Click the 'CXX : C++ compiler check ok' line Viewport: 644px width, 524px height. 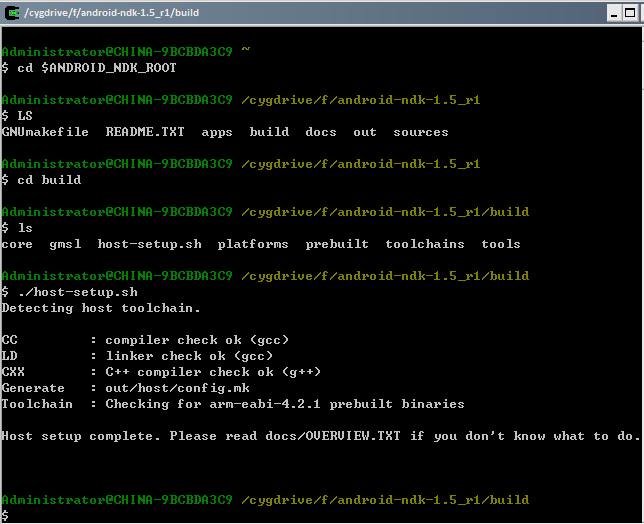tap(161, 372)
